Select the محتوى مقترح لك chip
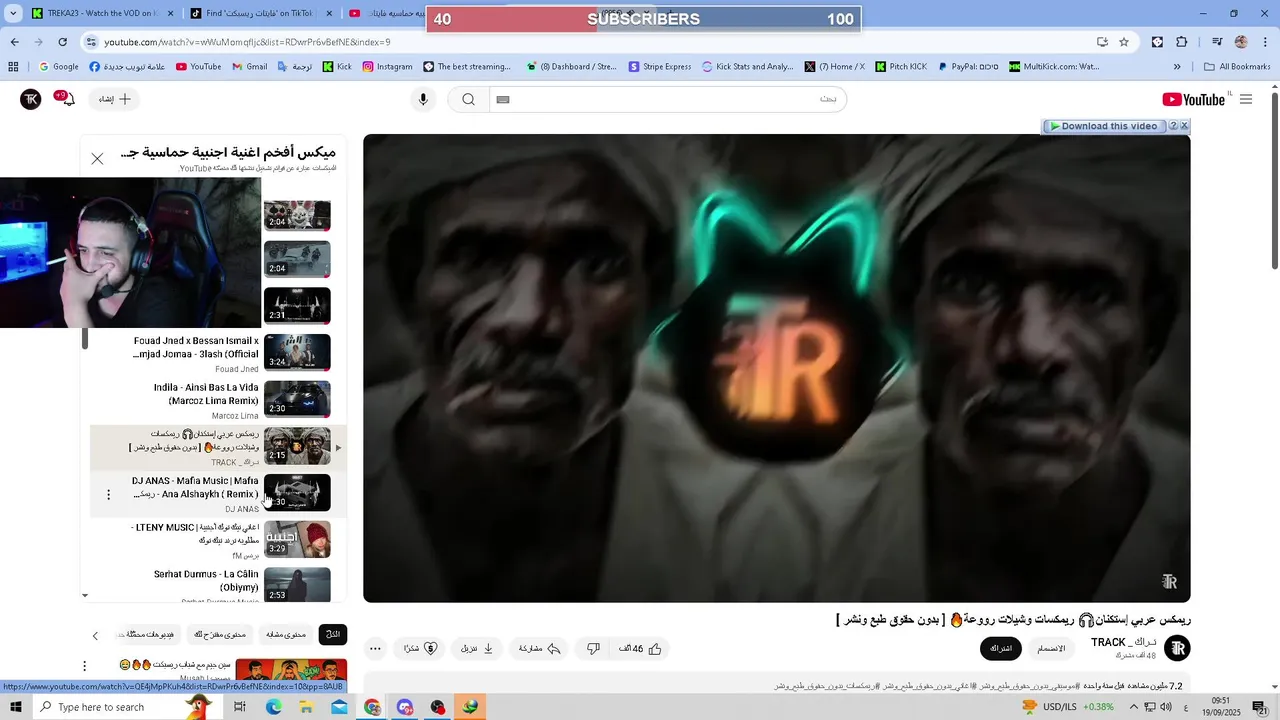The image size is (1280, 720). tap(220, 634)
